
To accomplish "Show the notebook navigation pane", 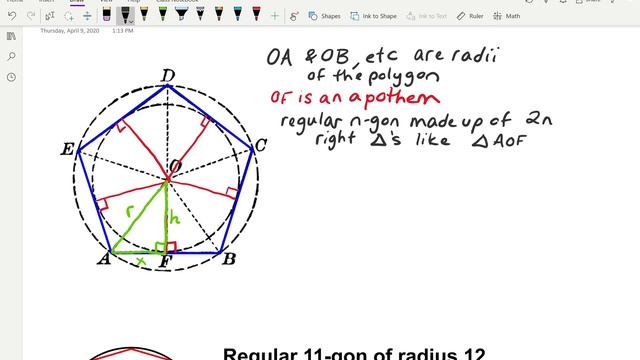I will [x=11, y=36].
